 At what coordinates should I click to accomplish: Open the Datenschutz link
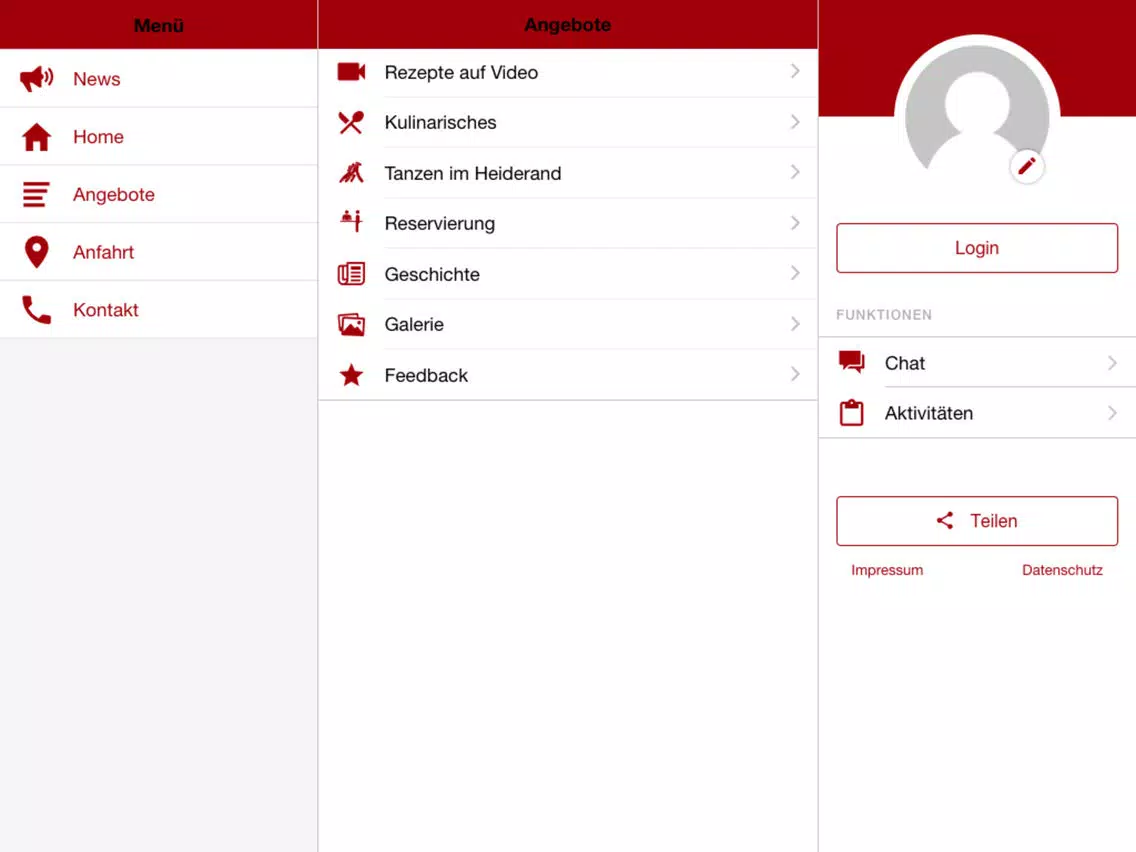(1062, 570)
